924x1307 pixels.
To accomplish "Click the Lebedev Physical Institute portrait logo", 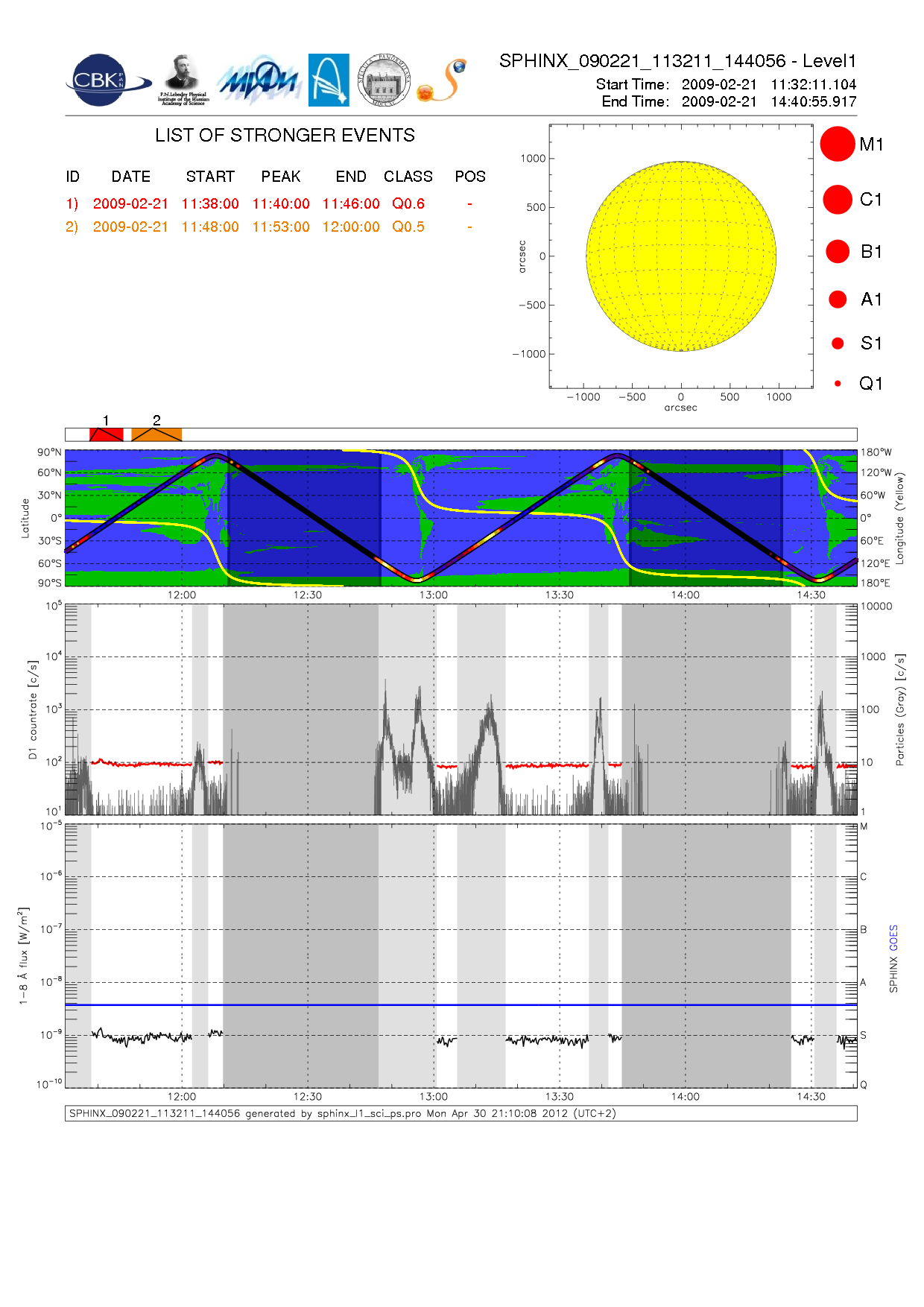I will click(183, 80).
